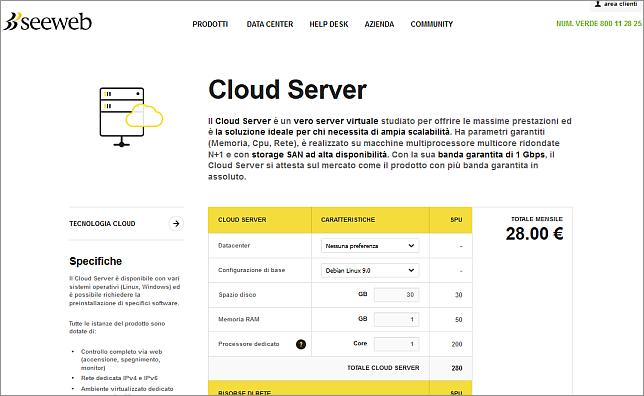This screenshot has height=396, width=644.
Task: Click the Datacenter row label
Action: [x=234, y=246]
